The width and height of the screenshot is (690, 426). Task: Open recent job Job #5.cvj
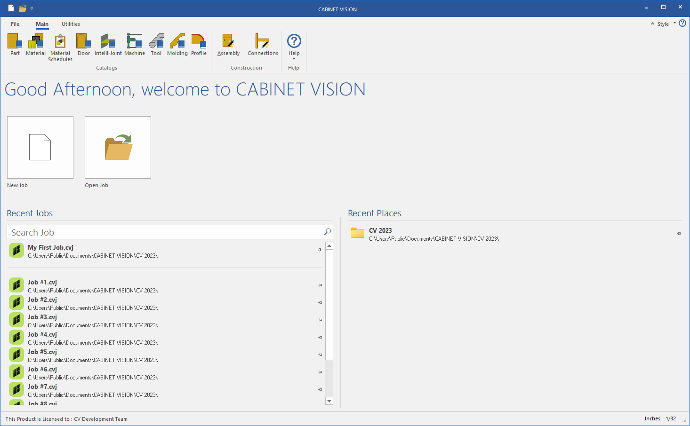pyautogui.click(x=165, y=356)
